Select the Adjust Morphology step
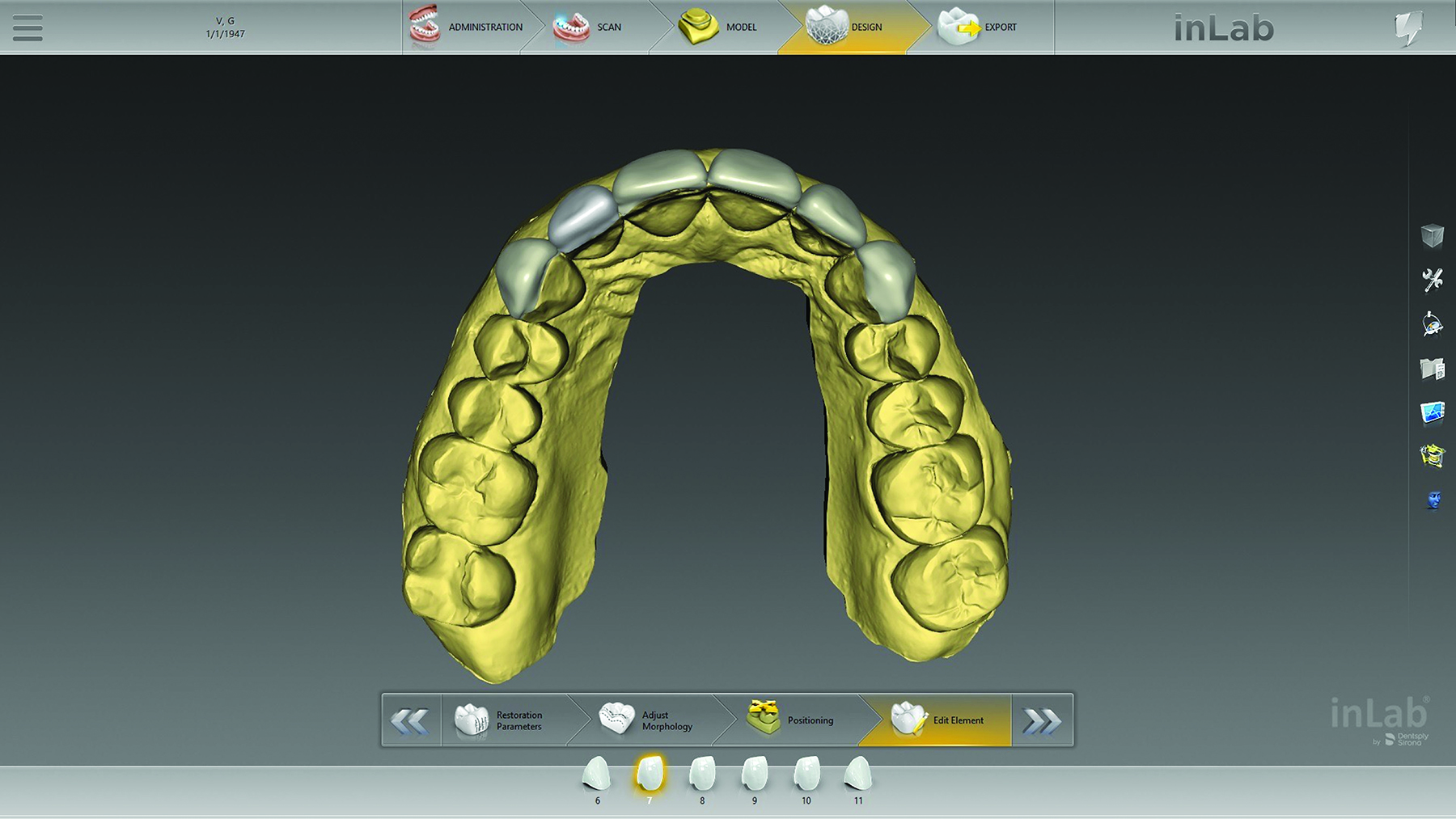 click(x=647, y=720)
